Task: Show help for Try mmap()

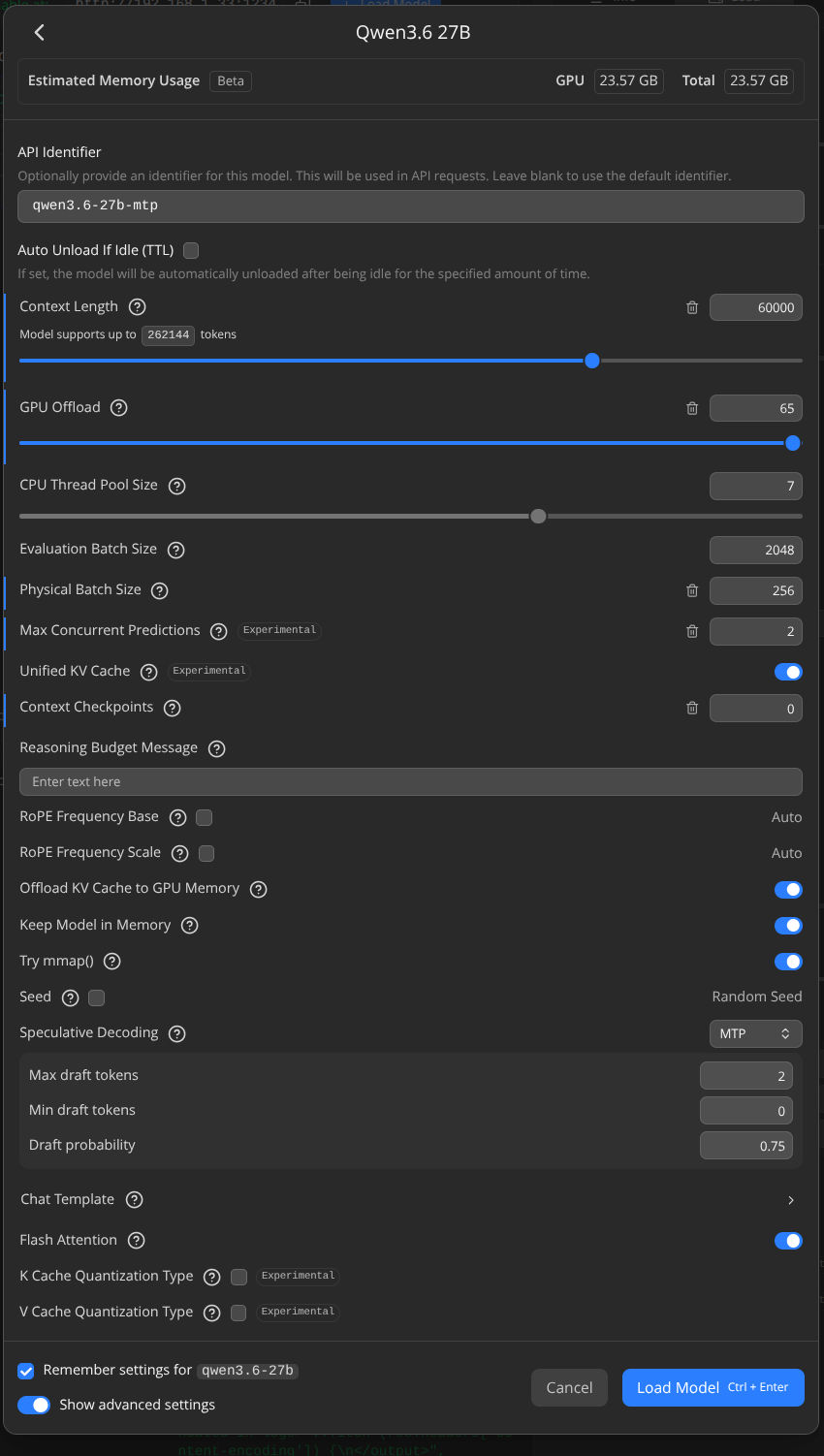Action: (x=112, y=962)
